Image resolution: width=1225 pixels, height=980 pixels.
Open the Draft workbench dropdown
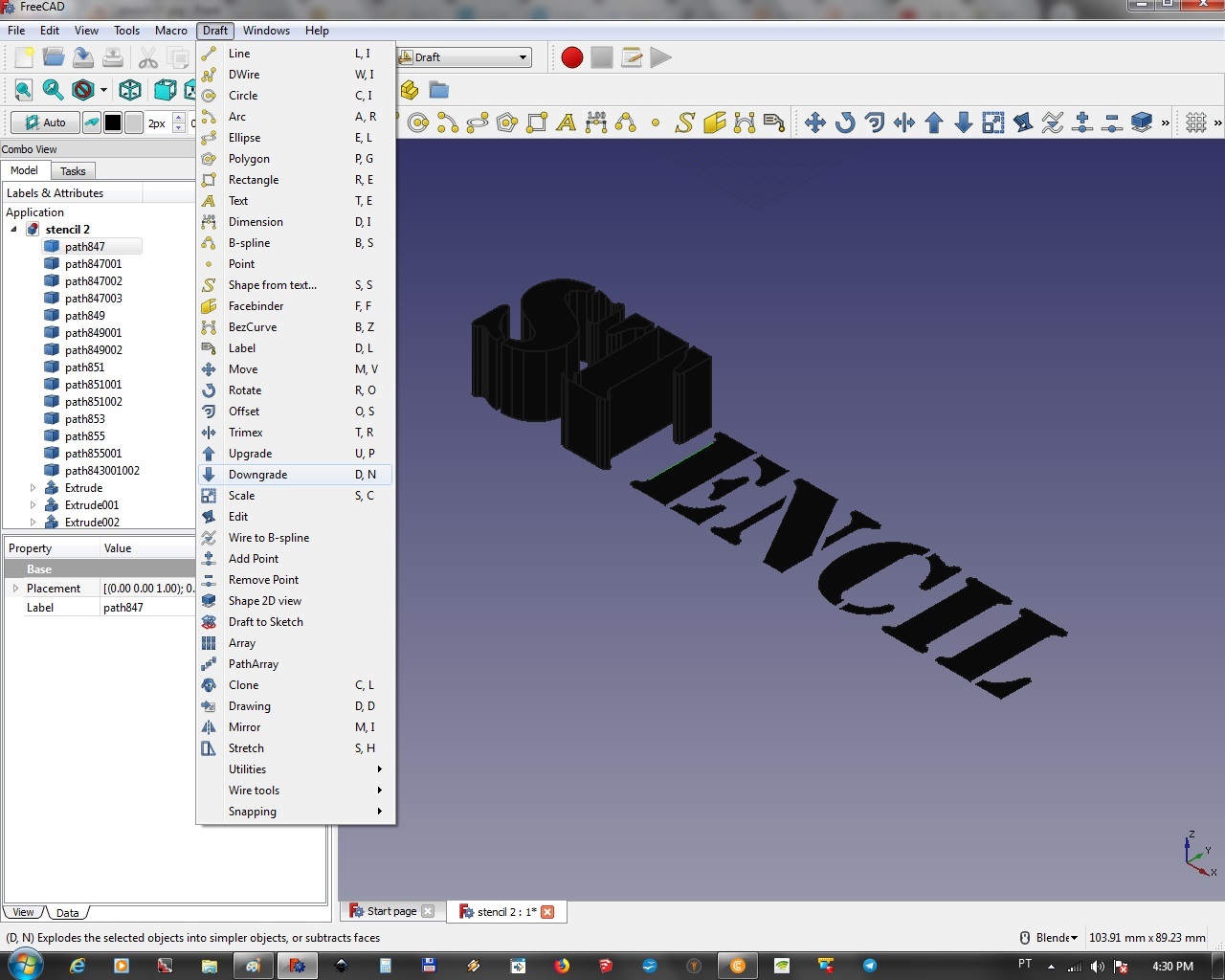pyautogui.click(x=464, y=57)
